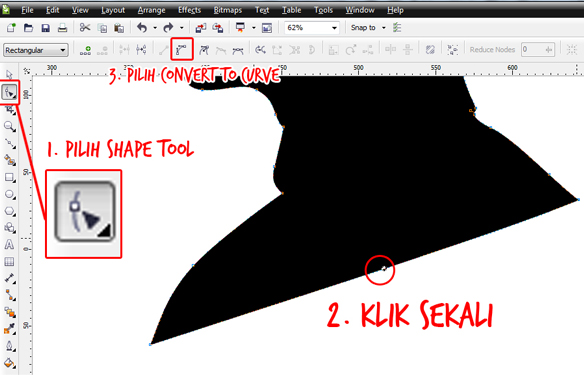
Task: Select the Blend interactive tool
Action: [x=10, y=312]
